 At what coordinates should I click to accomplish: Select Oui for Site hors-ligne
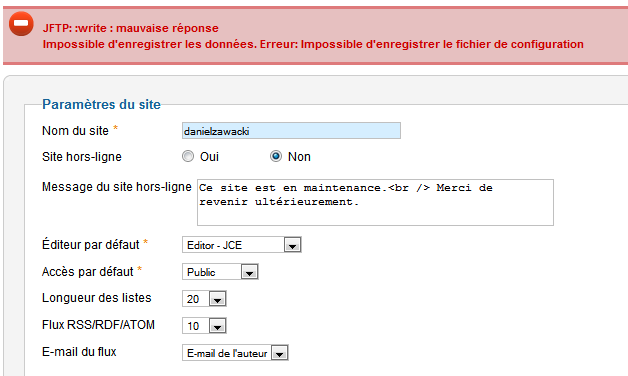click(188, 156)
